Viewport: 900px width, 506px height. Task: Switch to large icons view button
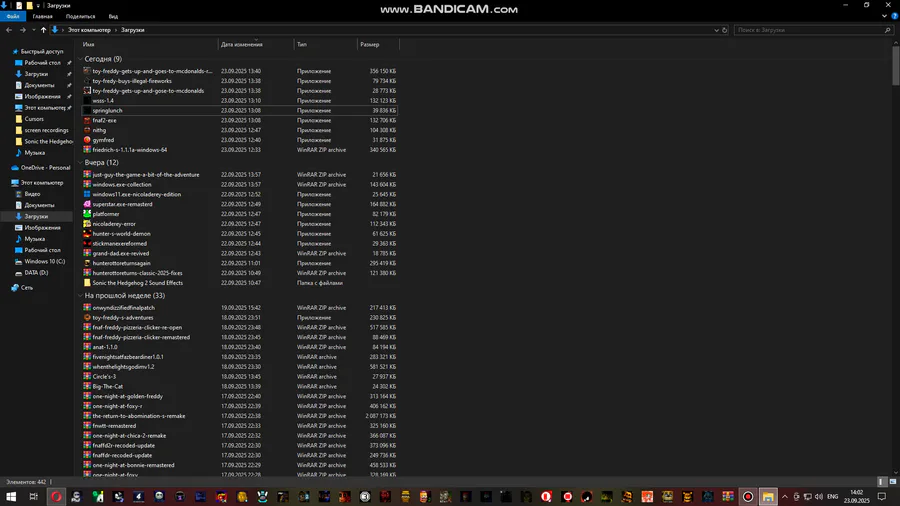893,482
